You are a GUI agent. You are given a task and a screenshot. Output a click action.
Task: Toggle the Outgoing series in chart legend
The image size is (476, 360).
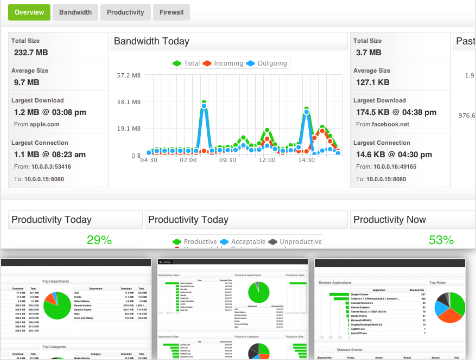click(x=267, y=63)
